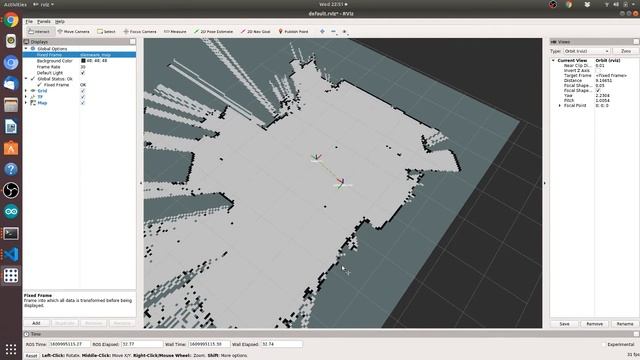The image size is (640, 360).
Task: Launch Chromium browser from the dock
Action: click(11, 62)
